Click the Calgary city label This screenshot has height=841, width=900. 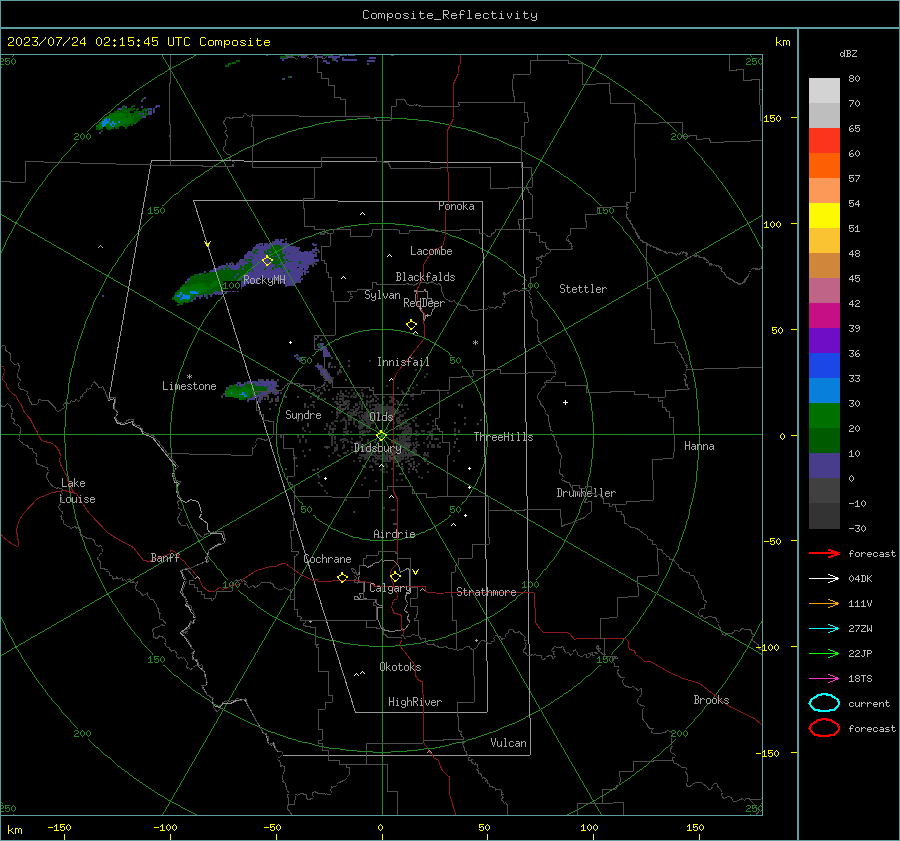390,588
